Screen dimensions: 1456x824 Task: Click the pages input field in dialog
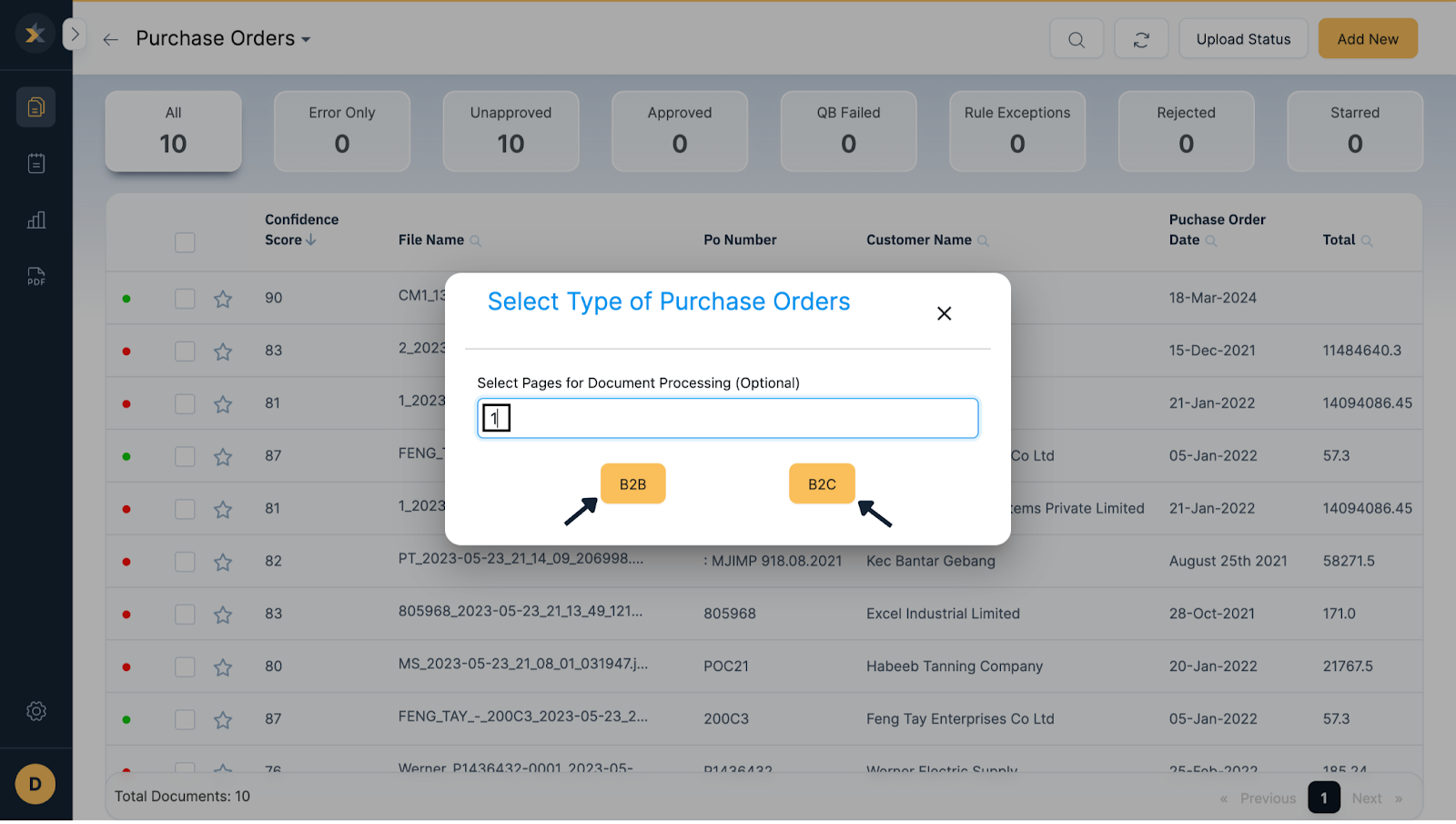coord(728,418)
